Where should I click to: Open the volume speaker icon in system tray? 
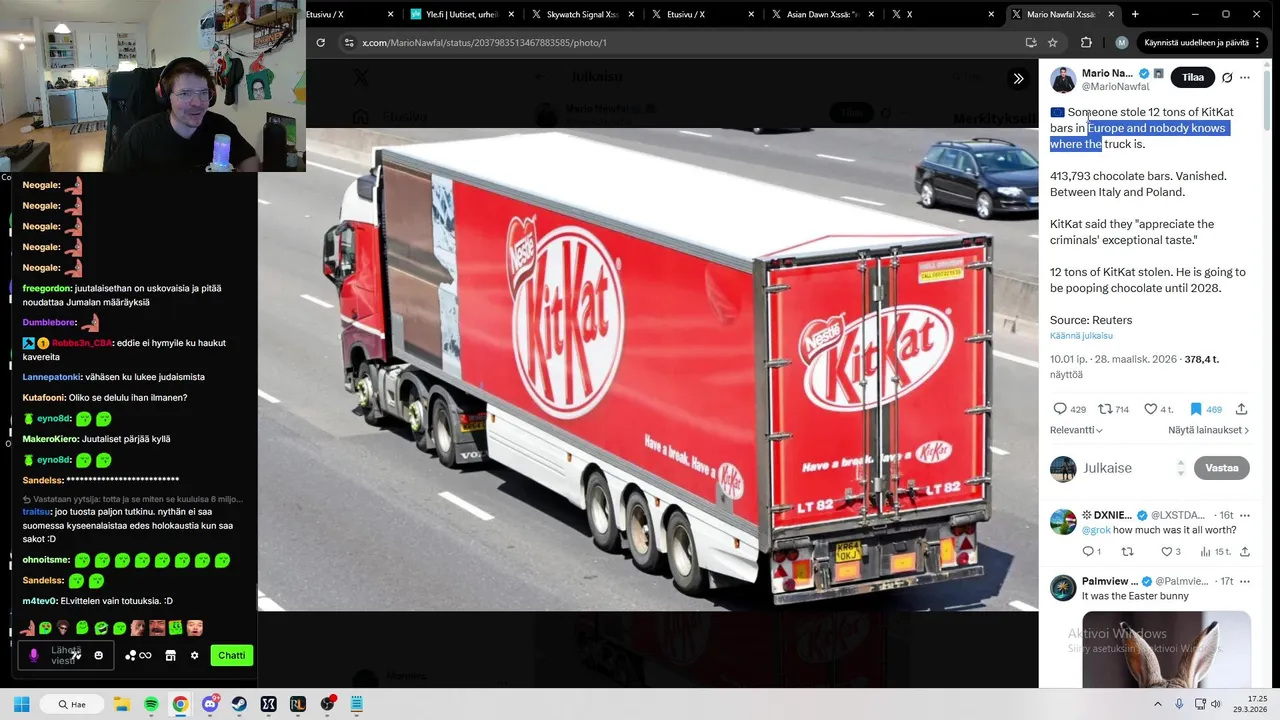pos(1215,704)
